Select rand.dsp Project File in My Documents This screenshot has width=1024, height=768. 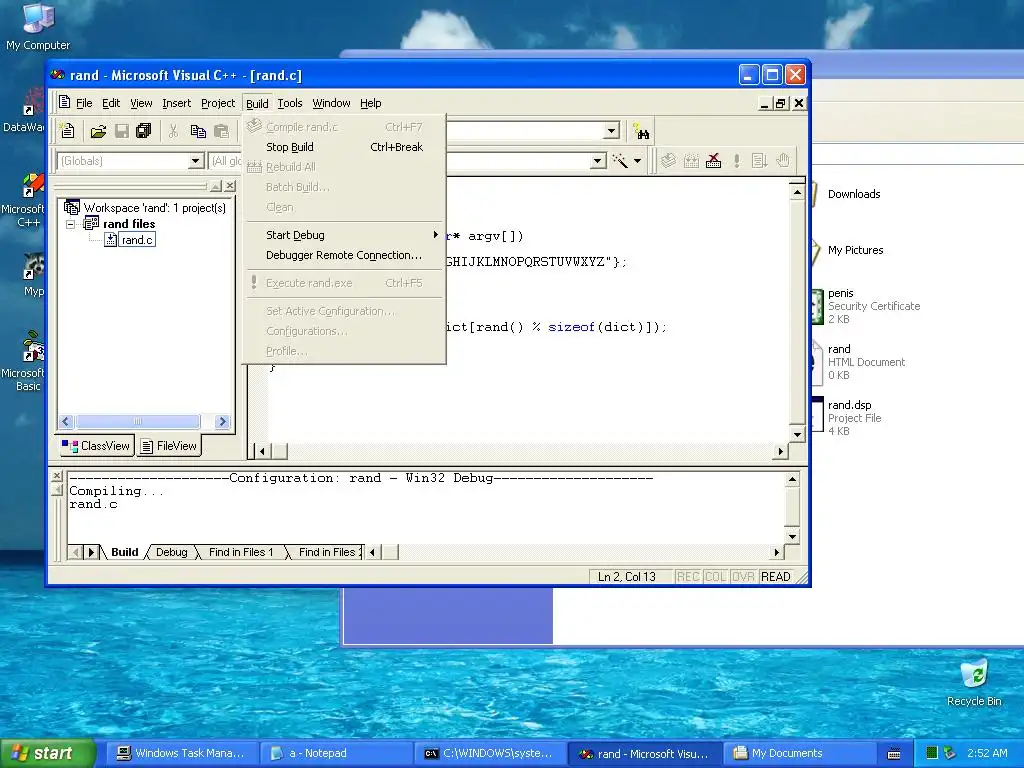pyautogui.click(x=854, y=417)
